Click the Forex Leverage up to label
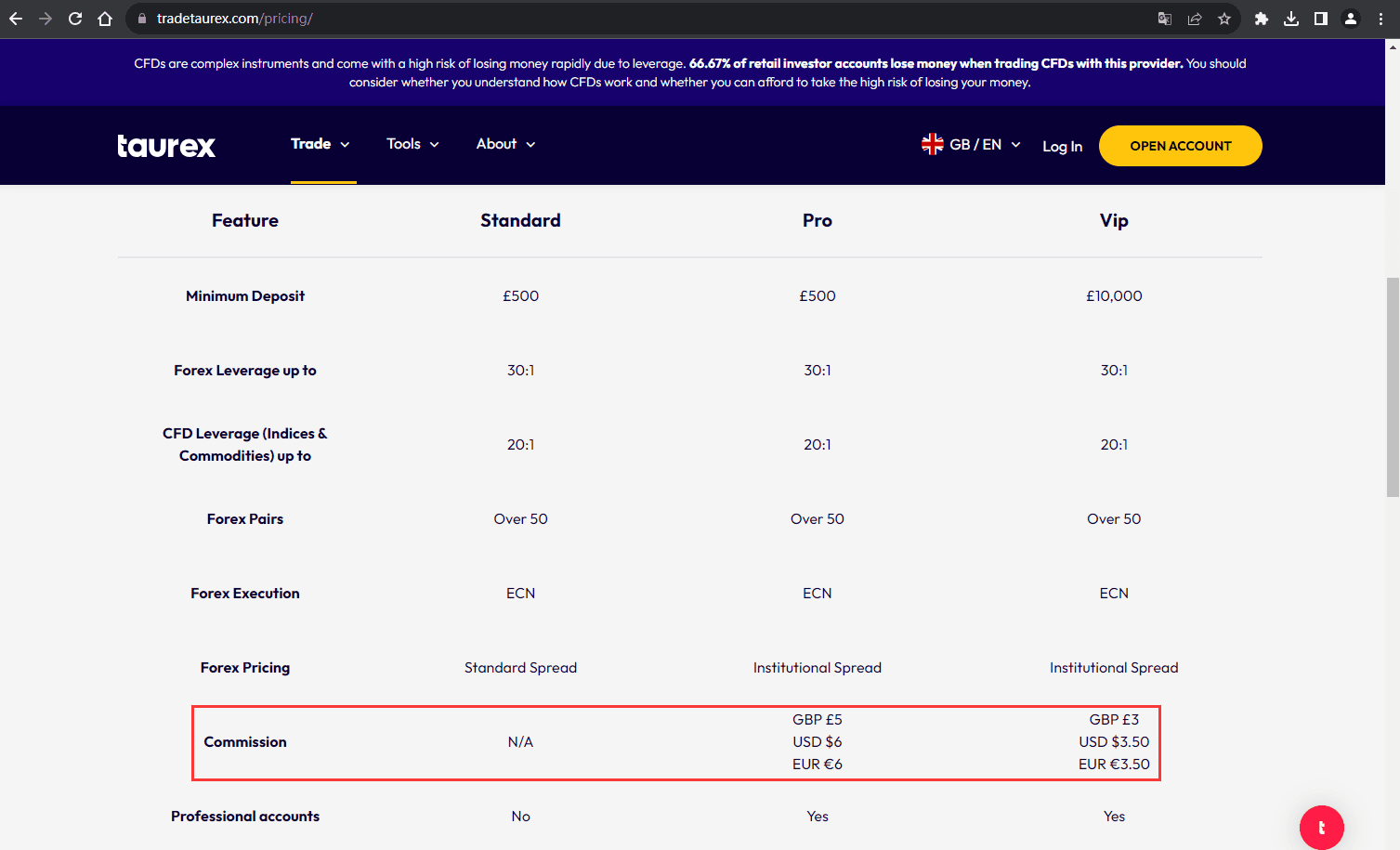Image resolution: width=1400 pixels, height=850 pixels. (245, 370)
